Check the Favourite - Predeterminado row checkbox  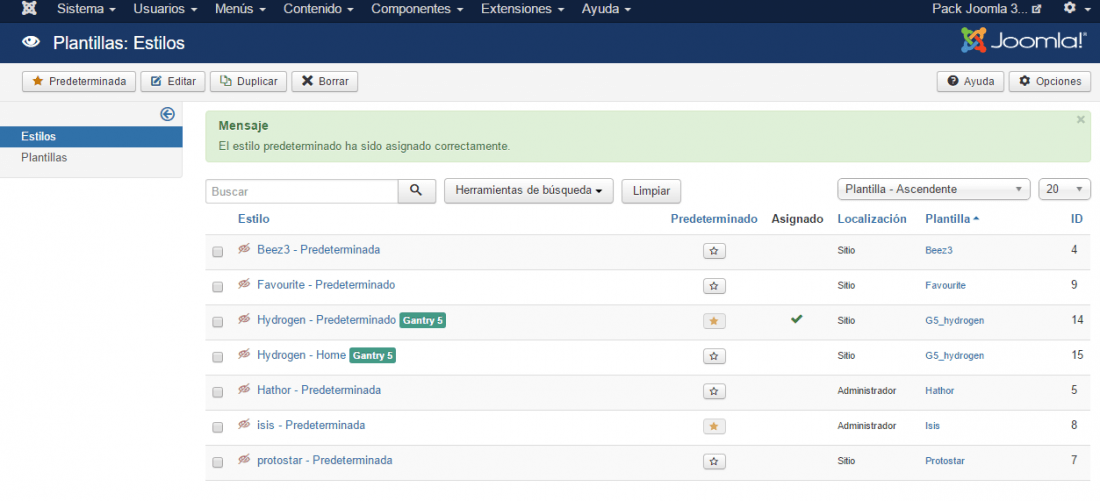(217, 286)
